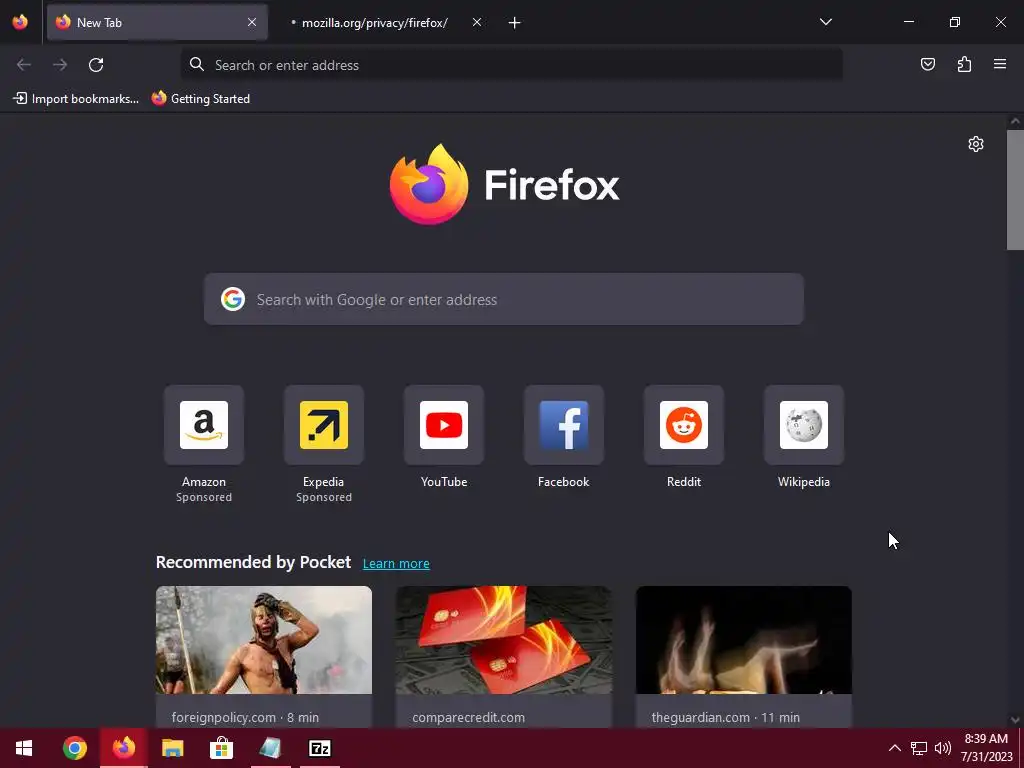Open the 7-Zip taskbar icon

pos(319,748)
